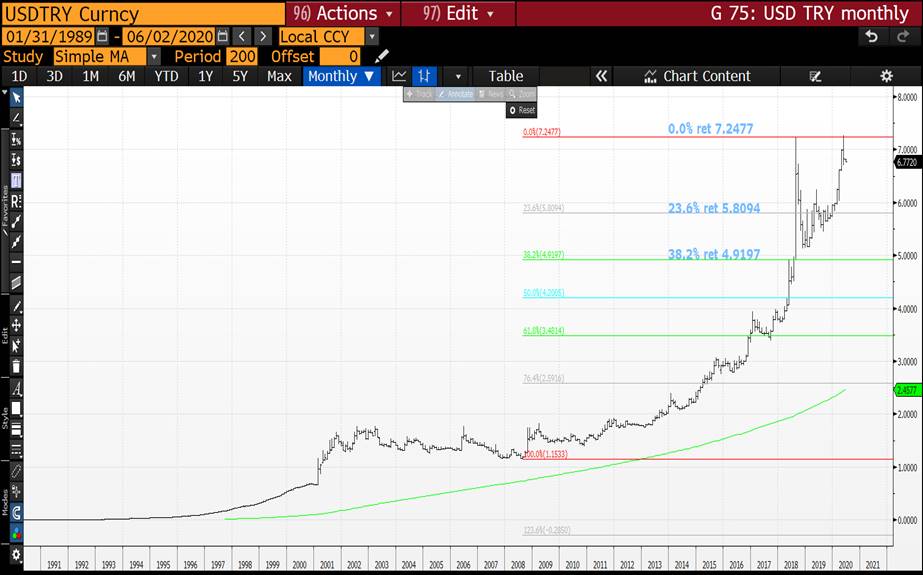Image resolution: width=923 pixels, height=575 pixels.
Task: Toggle Track mode in floating toolbar
Action: click(420, 94)
